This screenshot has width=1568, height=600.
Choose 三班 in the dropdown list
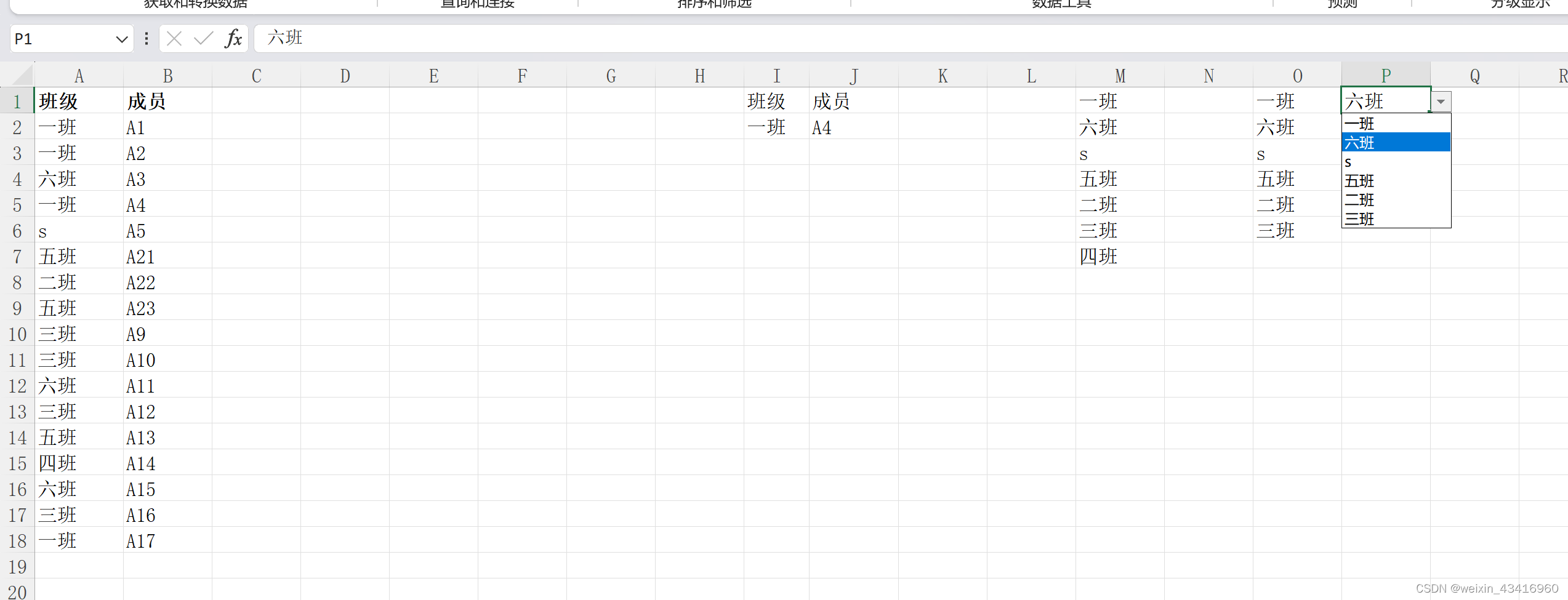pos(1396,218)
